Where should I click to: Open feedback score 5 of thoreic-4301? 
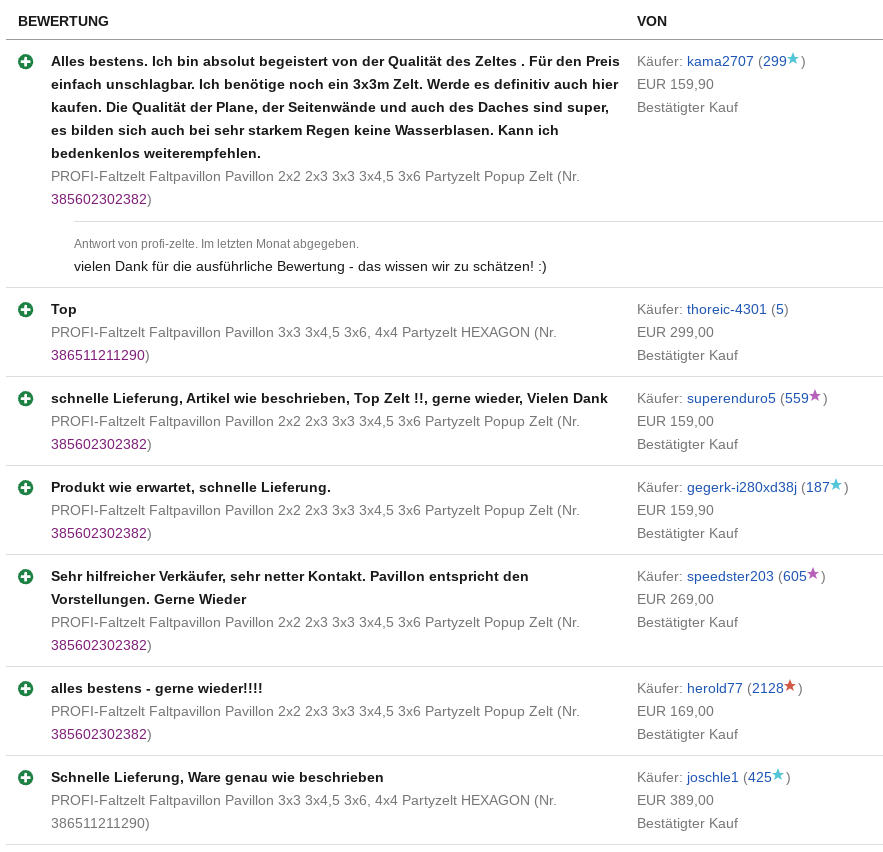pos(780,310)
